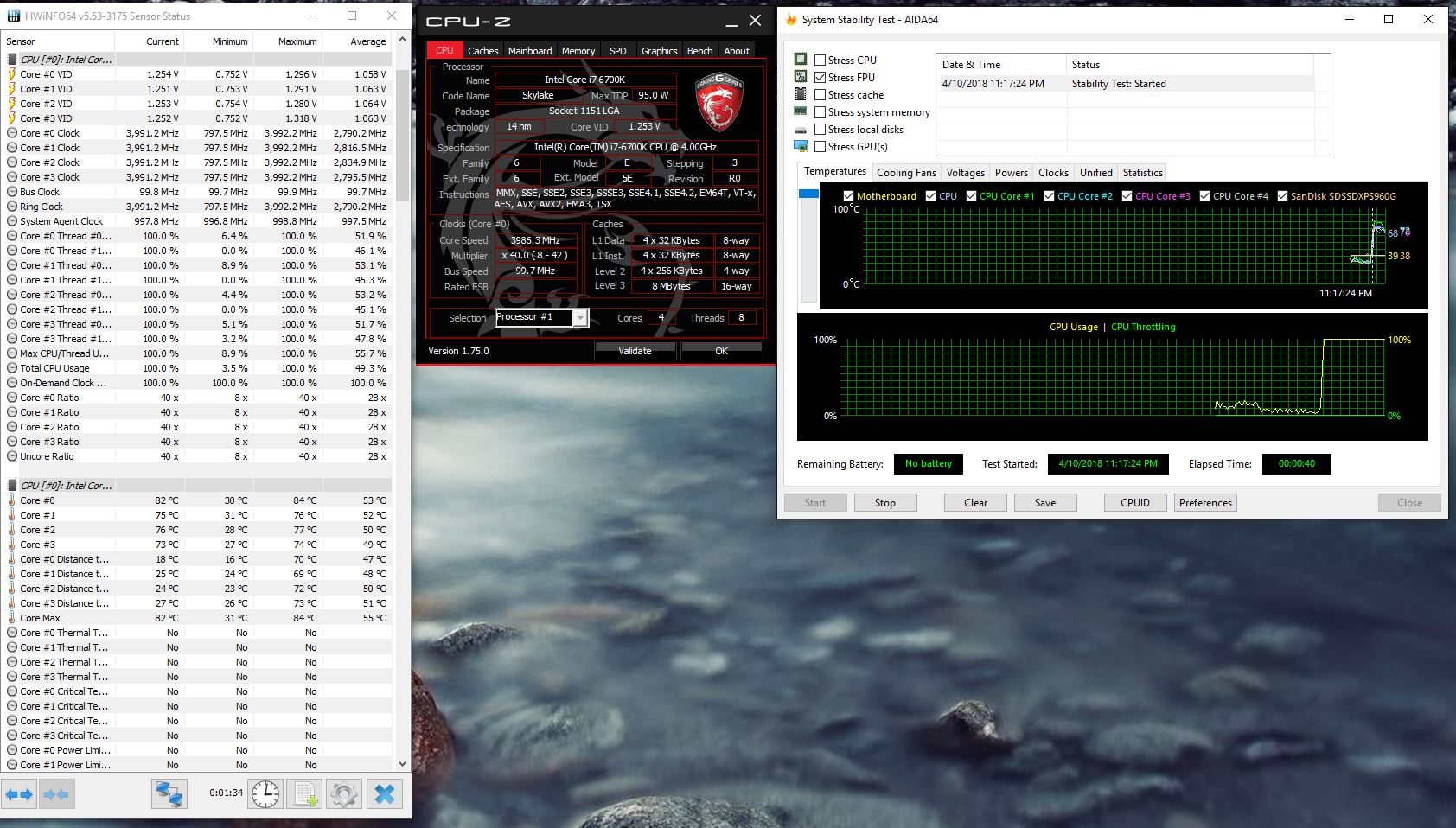Click Total CPU Usage row icon
1456x828 pixels.
point(12,368)
